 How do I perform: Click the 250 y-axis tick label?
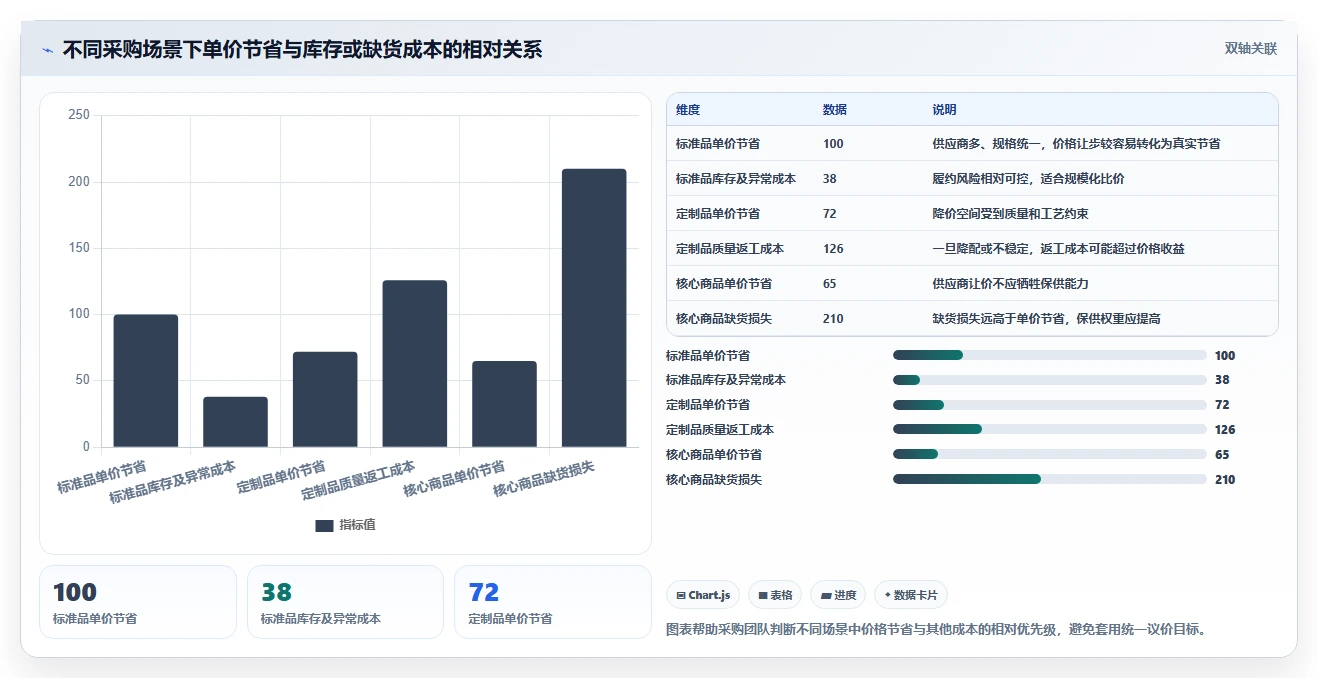click(79, 115)
